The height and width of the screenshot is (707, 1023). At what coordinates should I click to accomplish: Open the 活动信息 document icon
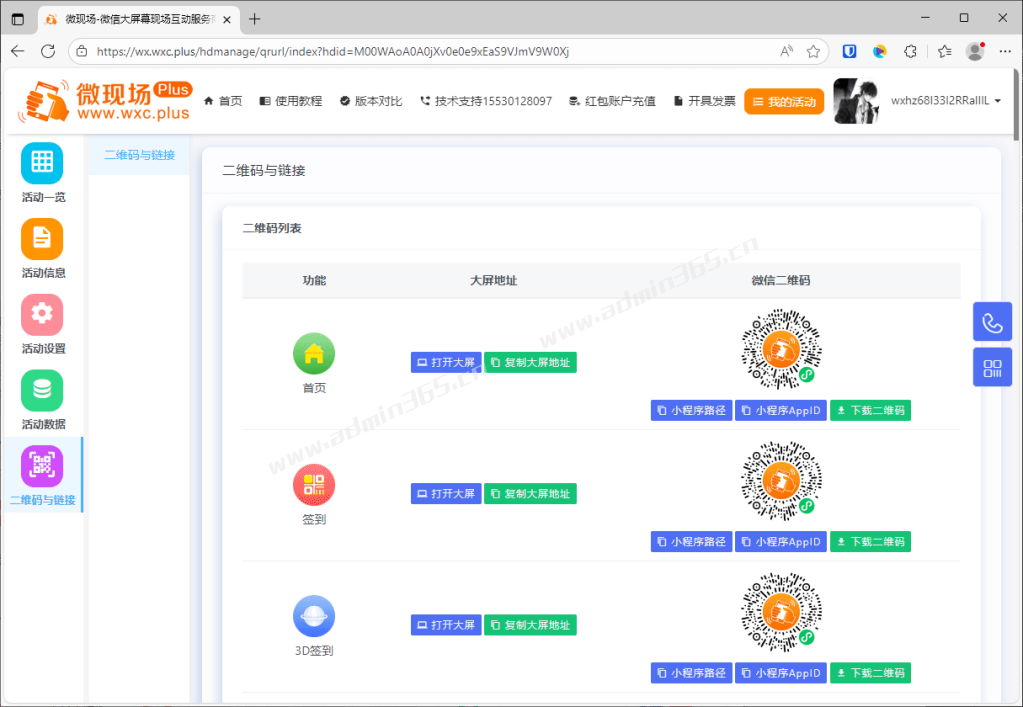click(42, 239)
